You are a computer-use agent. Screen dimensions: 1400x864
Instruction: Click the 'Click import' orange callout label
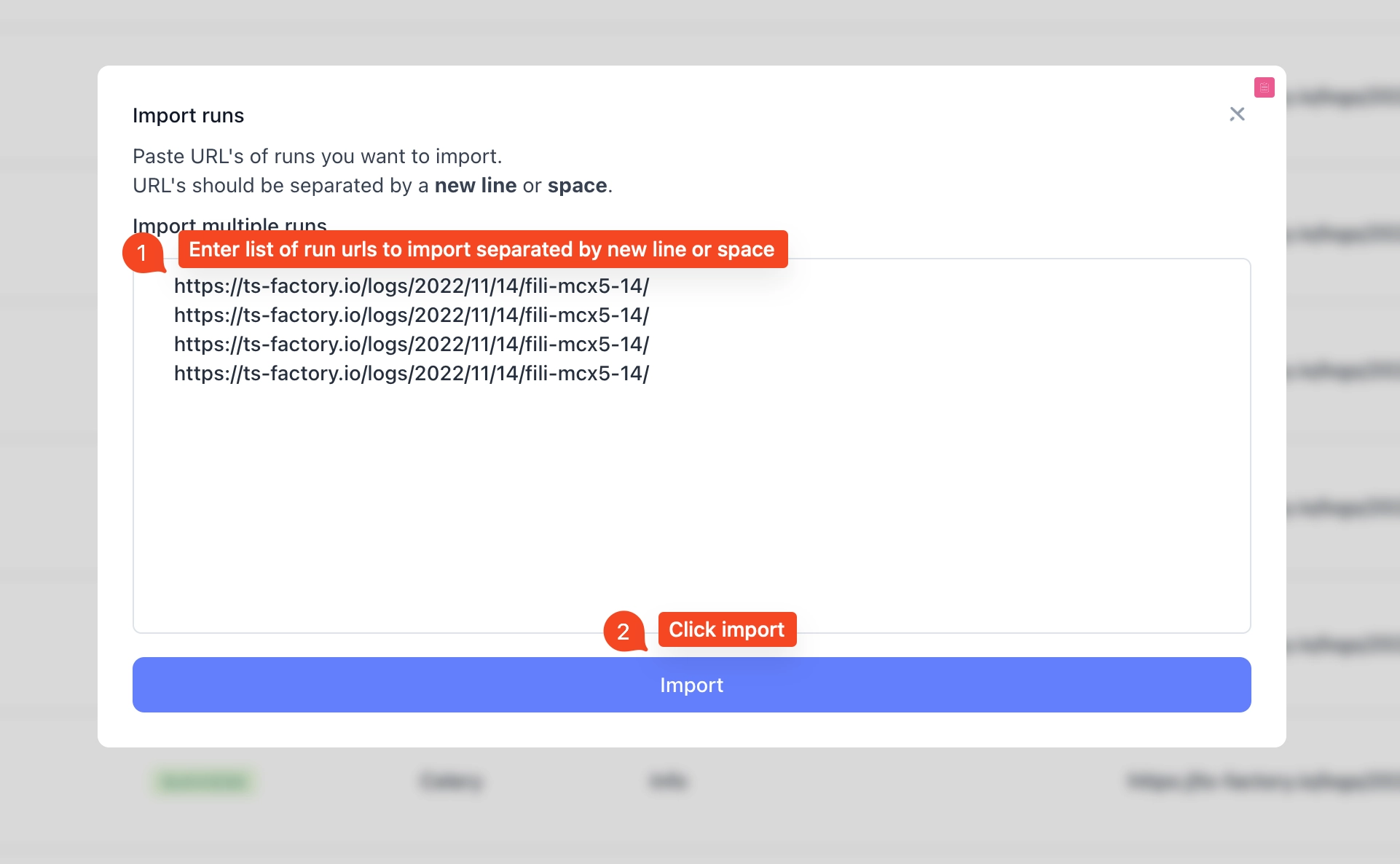coord(727,629)
